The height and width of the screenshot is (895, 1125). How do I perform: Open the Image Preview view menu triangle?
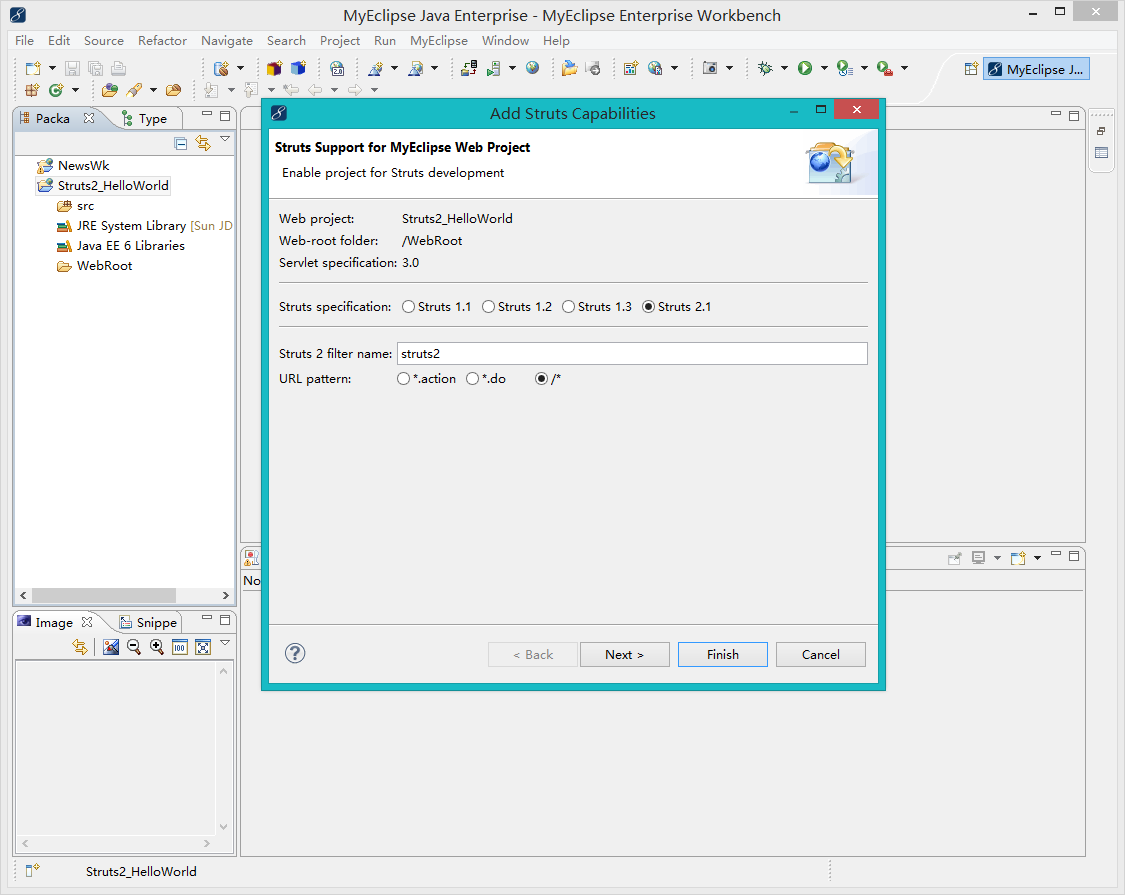(225, 642)
